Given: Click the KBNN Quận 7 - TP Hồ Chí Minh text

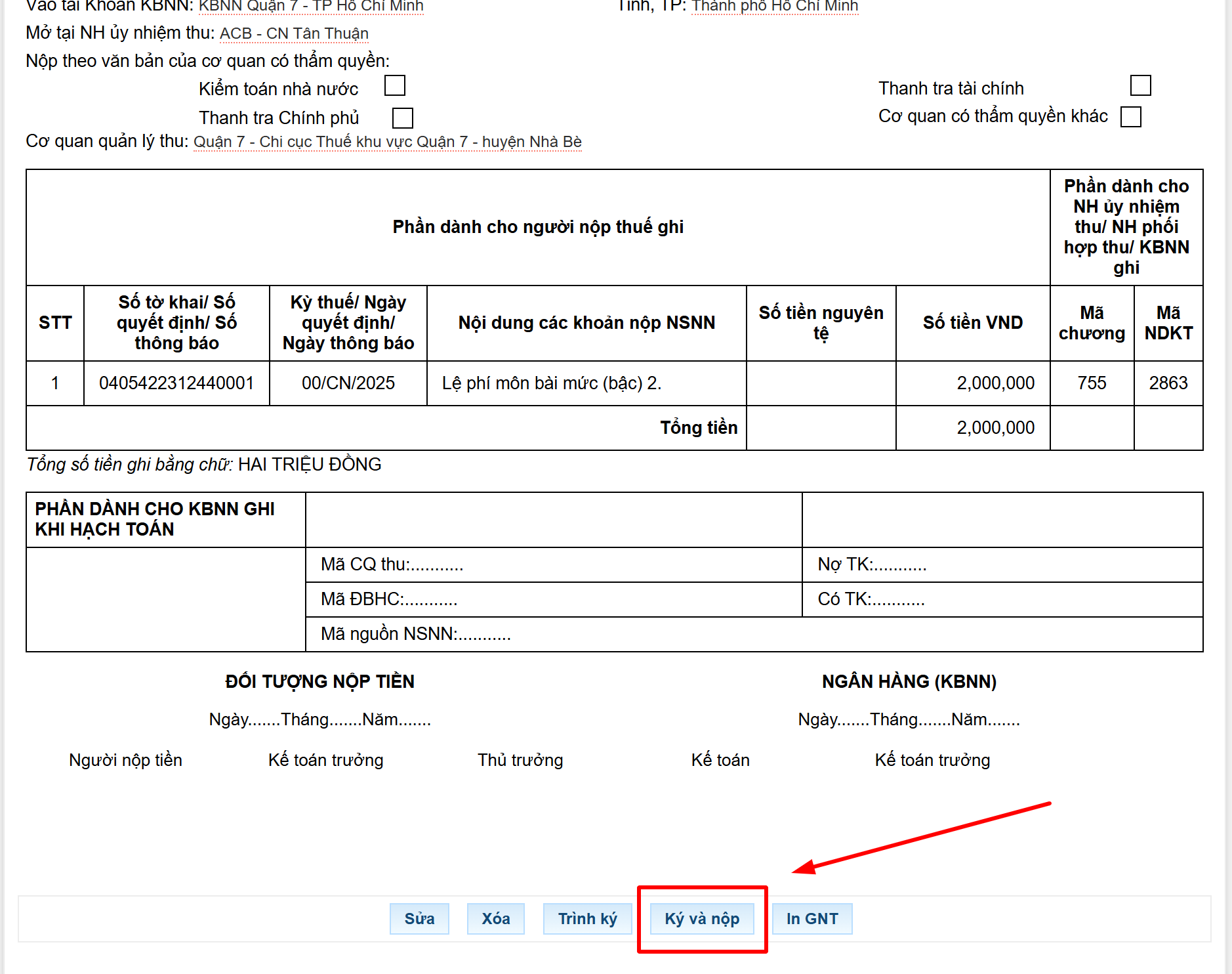Looking at the screenshot, I should pos(311,7).
